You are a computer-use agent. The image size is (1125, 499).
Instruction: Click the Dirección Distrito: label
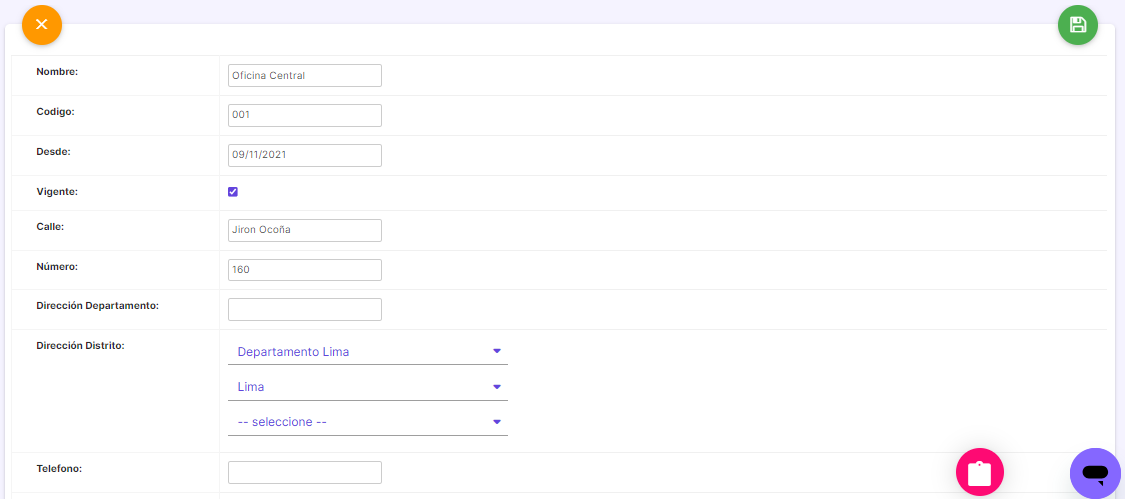[x=80, y=345]
